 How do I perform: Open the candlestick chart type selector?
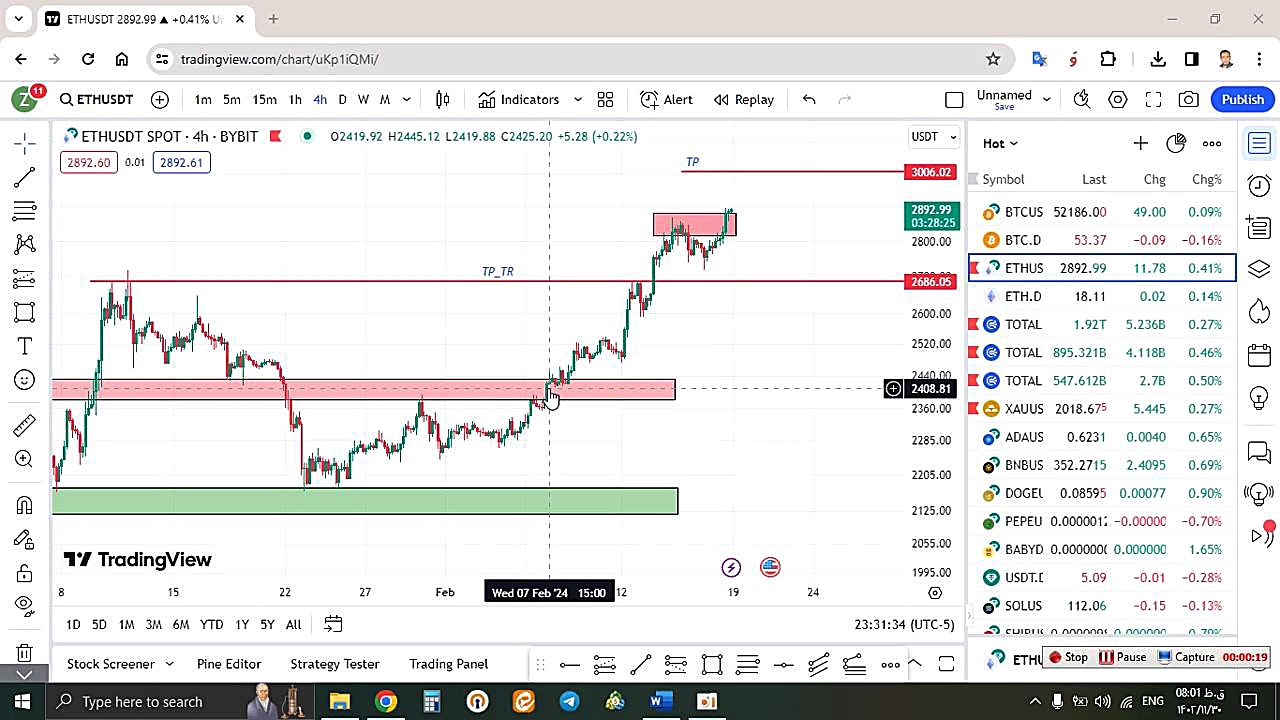[x=443, y=99]
